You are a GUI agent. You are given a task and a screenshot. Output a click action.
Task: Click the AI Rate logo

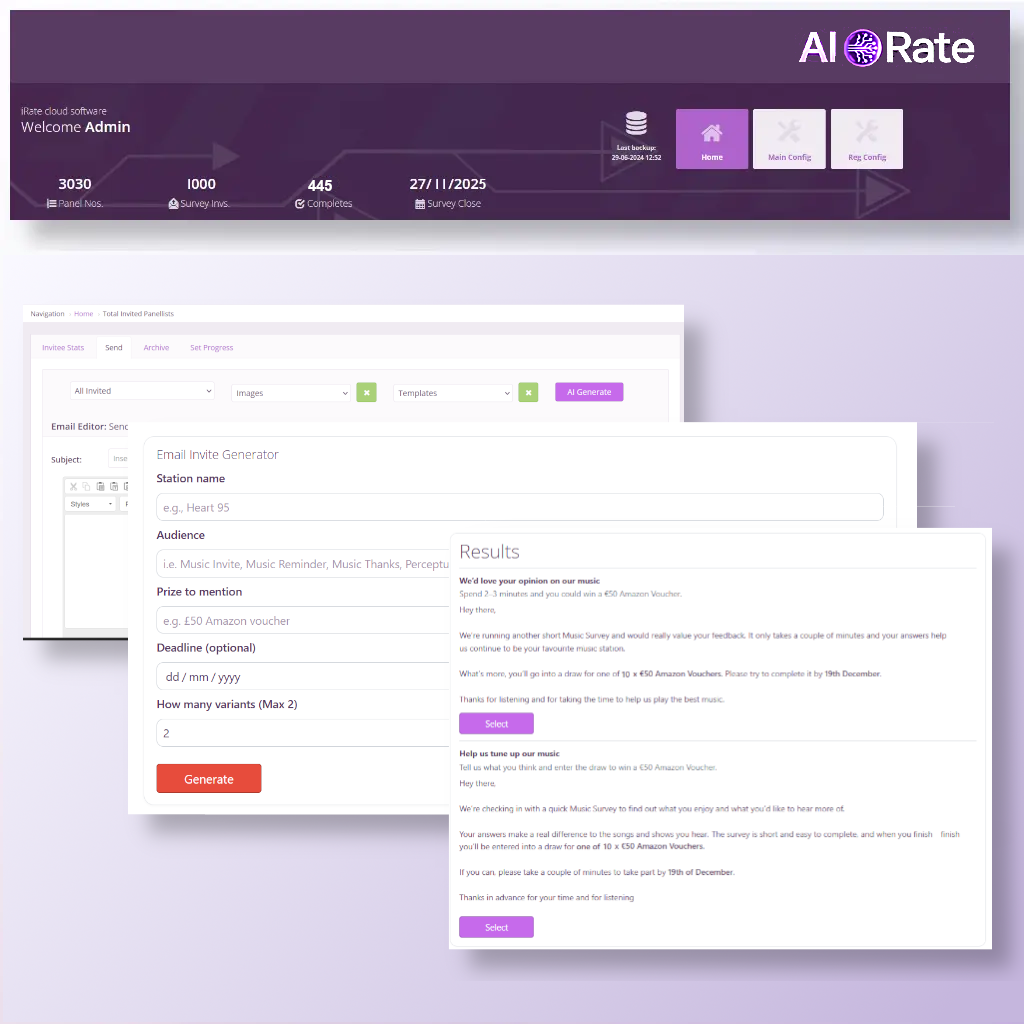(886, 47)
